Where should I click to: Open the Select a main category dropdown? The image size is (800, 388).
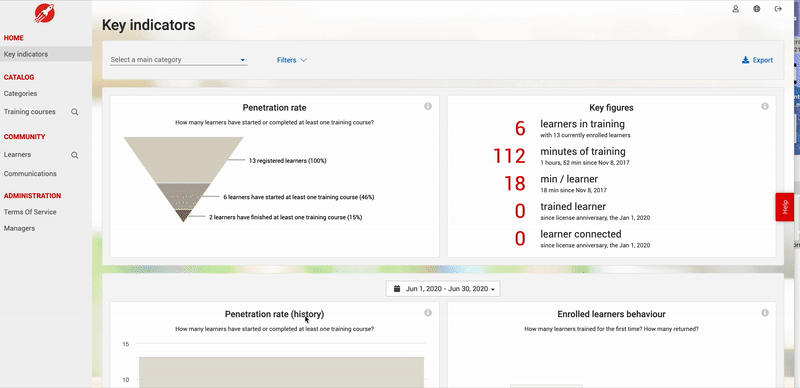[179, 60]
